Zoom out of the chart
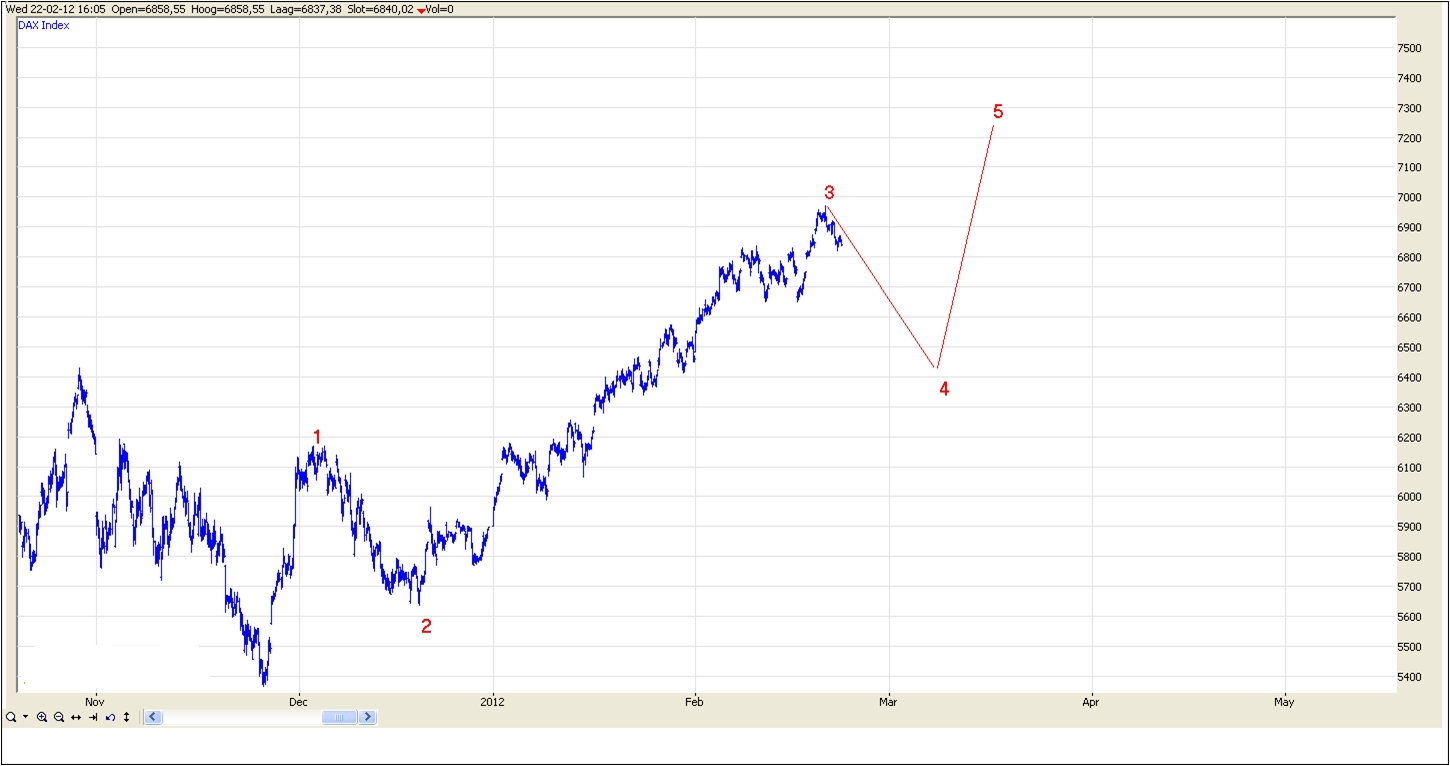Screen dimensions: 1450x766 coord(59,717)
